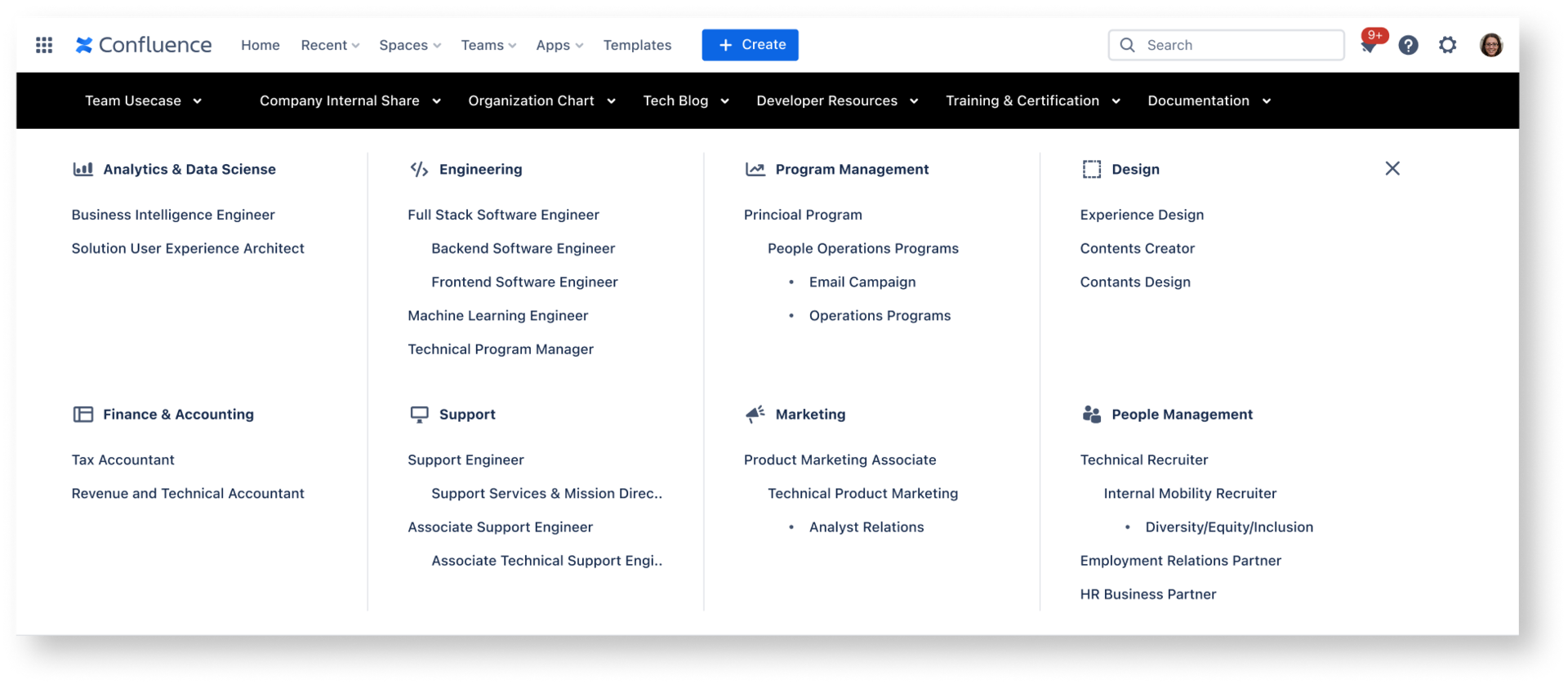Open the notifications bell with 9+ badge
Screen dimensions: 1568x684
tap(1369, 46)
